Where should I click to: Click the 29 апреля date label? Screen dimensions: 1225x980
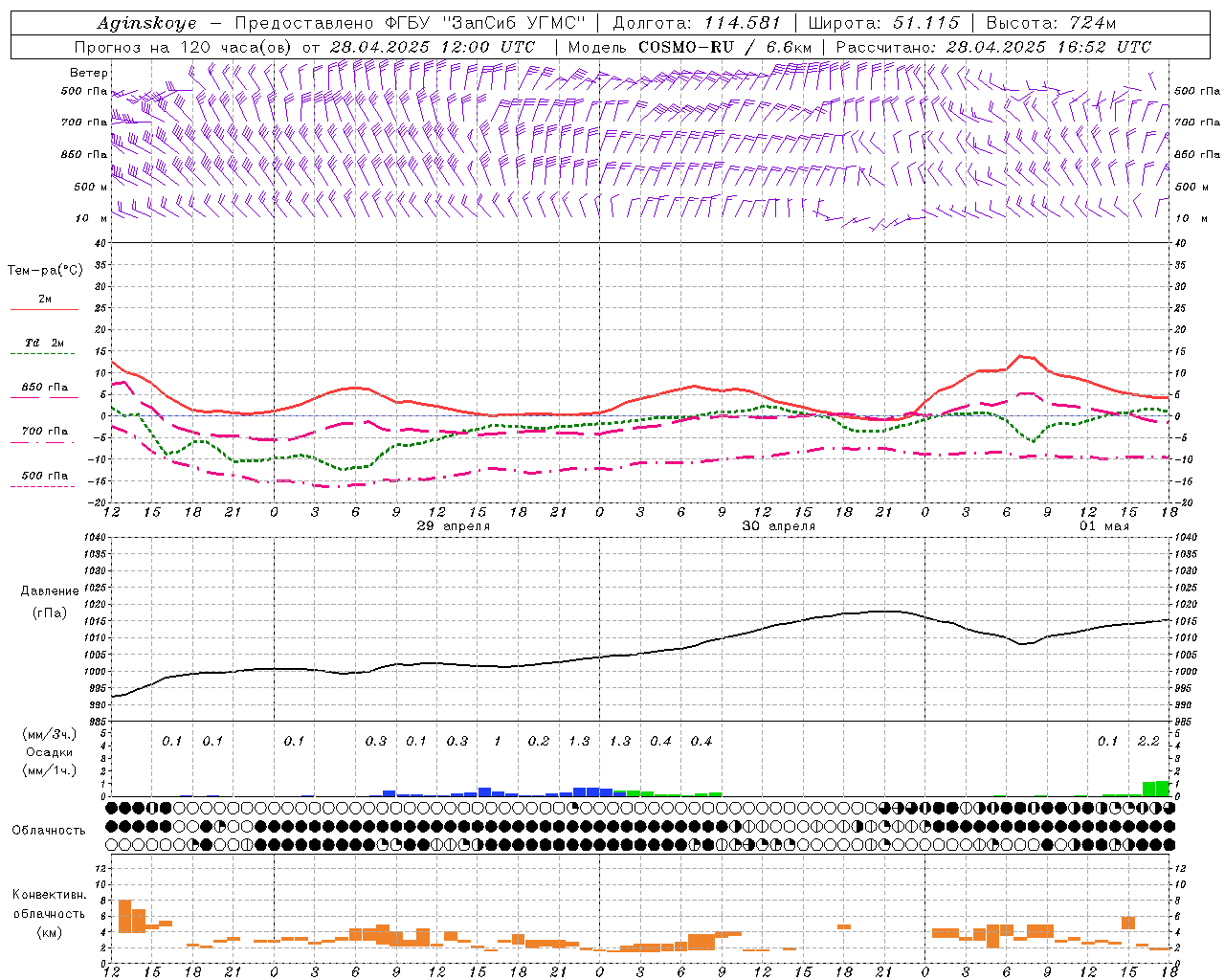point(454,526)
